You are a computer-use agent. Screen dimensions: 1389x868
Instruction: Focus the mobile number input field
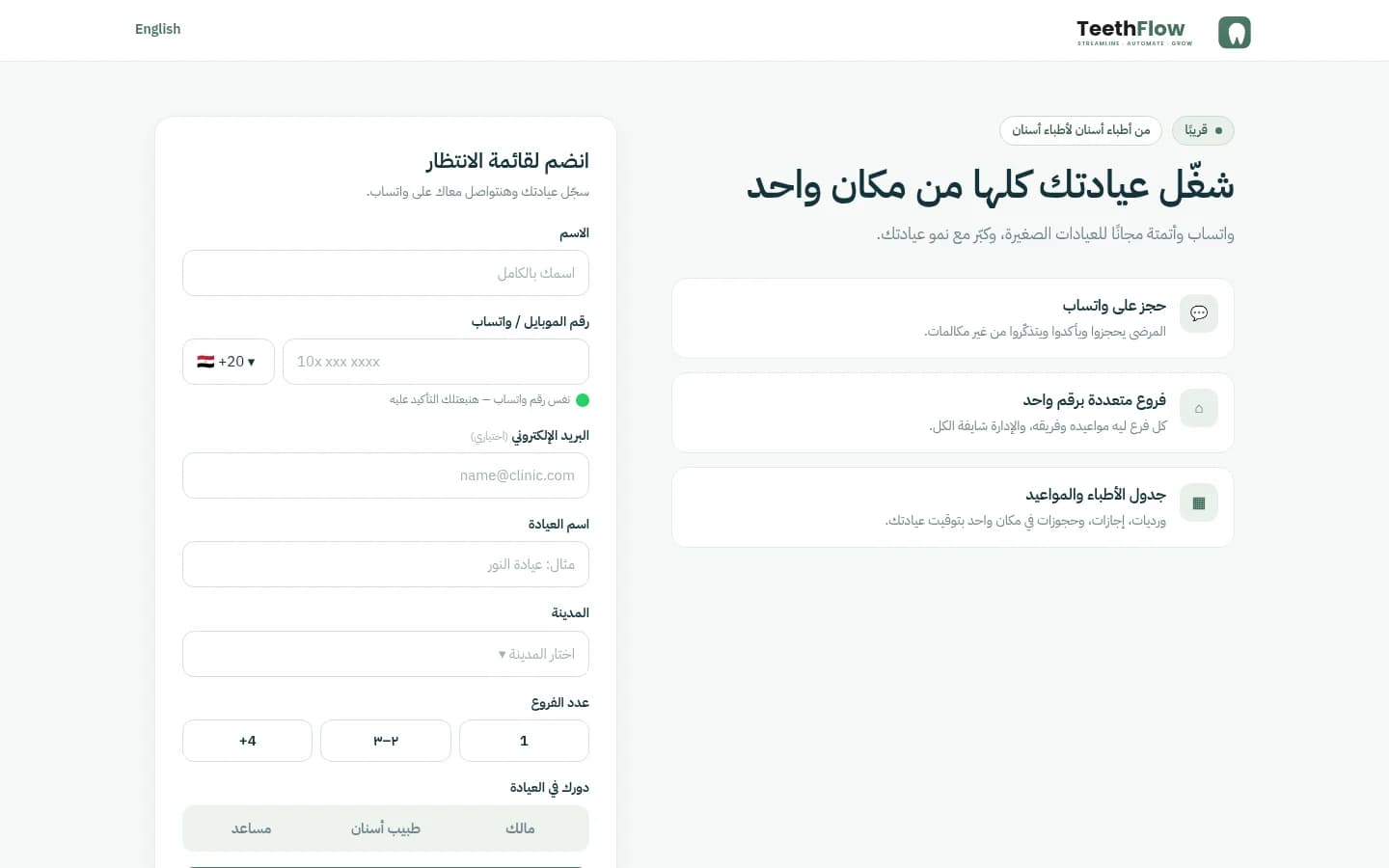click(436, 362)
